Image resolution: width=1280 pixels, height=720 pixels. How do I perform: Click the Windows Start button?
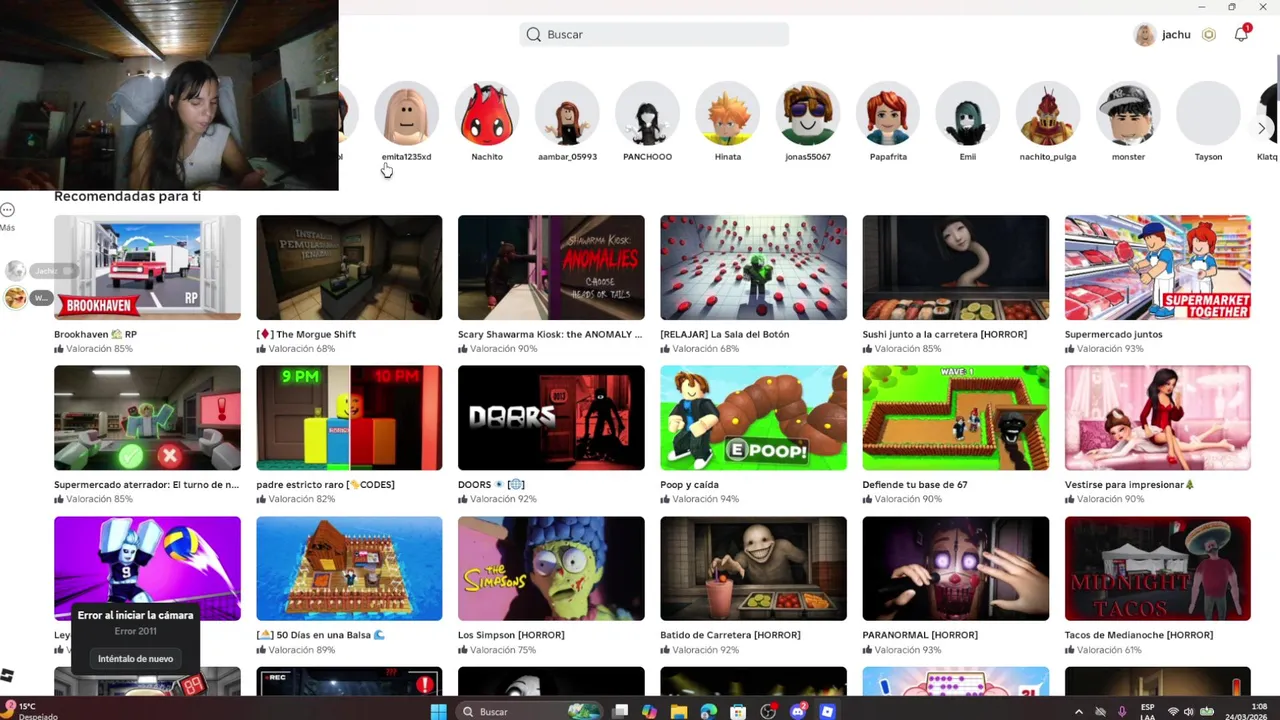coord(438,712)
